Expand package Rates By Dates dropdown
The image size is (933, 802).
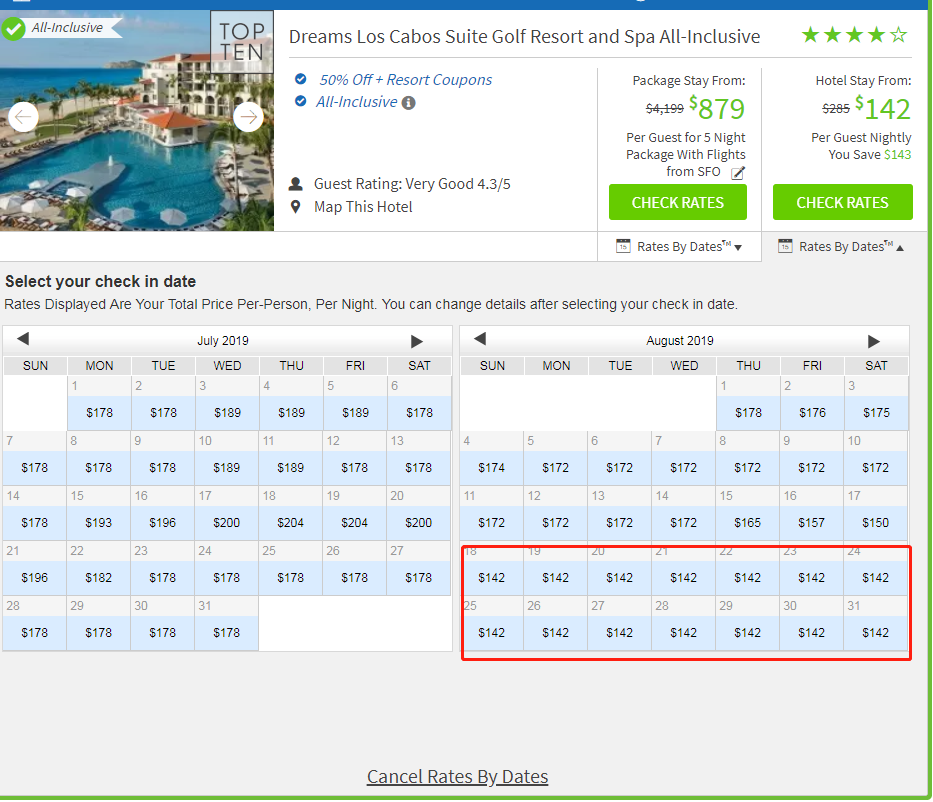(679, 246)
